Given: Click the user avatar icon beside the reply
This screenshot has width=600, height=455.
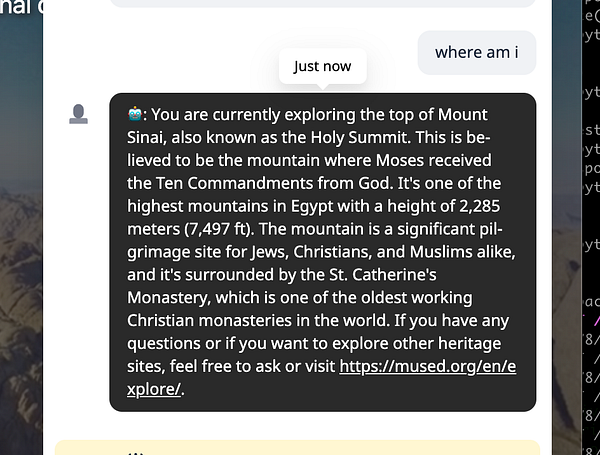Looking at the screenshot, I should point(79,115).
